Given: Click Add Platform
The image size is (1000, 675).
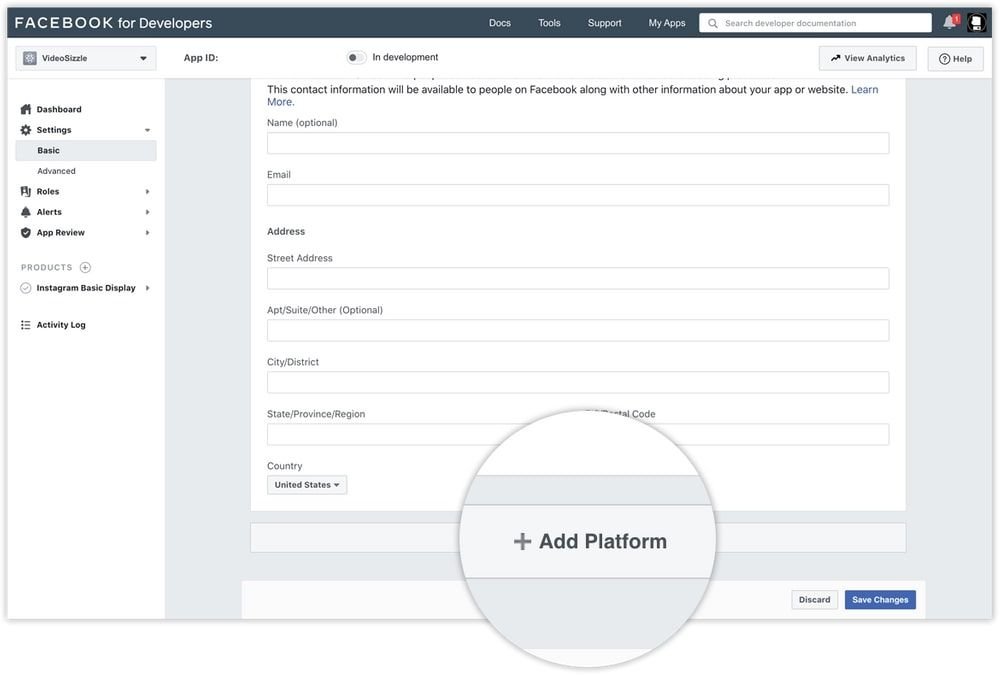Looking at the screenshot, I should [x=590, y=541].
